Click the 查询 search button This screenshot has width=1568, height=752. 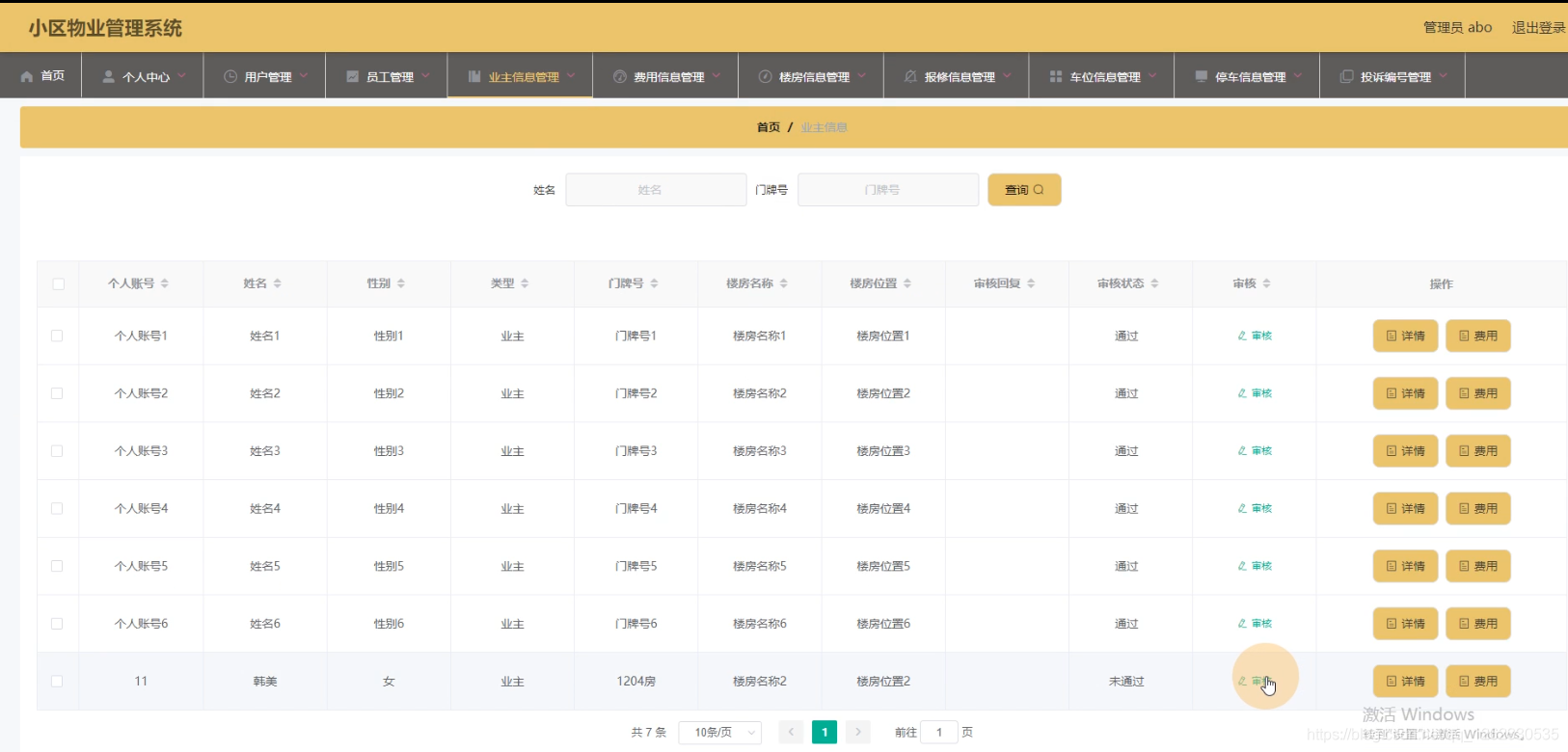1024,190
